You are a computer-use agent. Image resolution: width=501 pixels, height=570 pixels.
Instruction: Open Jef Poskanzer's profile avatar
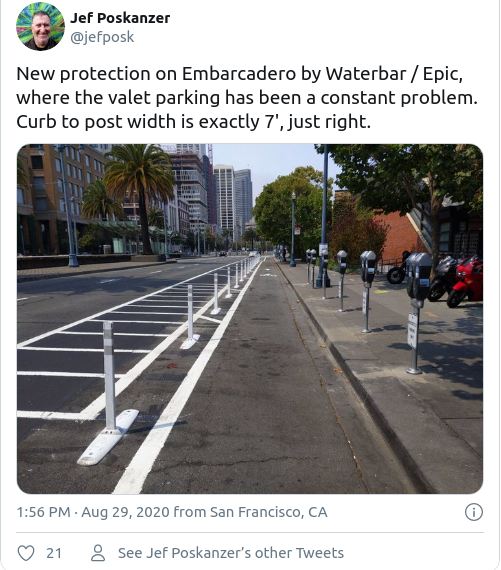click(x=40, y=26)
